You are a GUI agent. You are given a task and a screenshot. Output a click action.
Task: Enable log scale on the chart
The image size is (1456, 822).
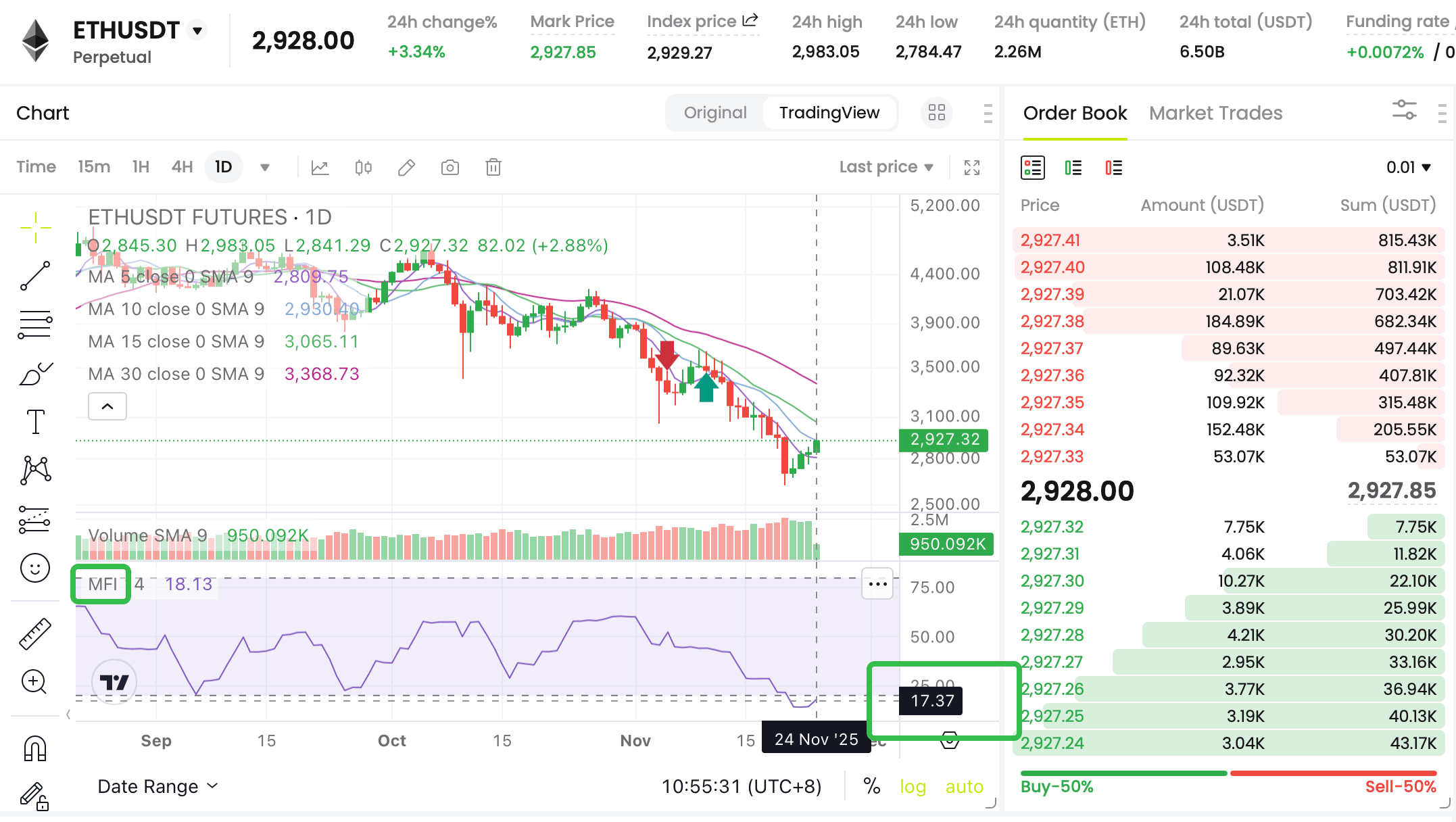tap(913, 786)
